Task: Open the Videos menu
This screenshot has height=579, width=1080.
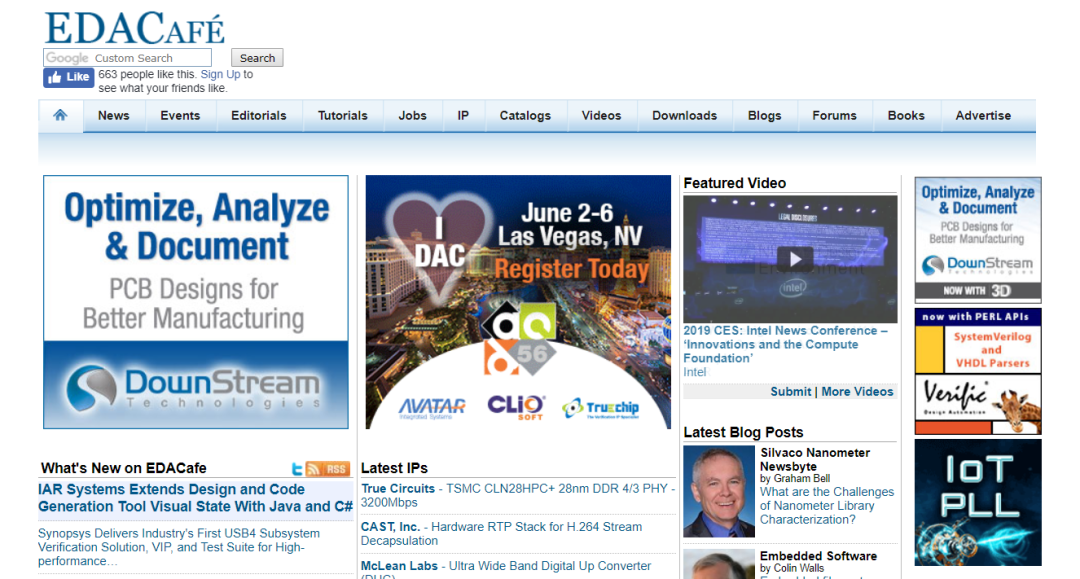Action: click(x=601, y=116)
